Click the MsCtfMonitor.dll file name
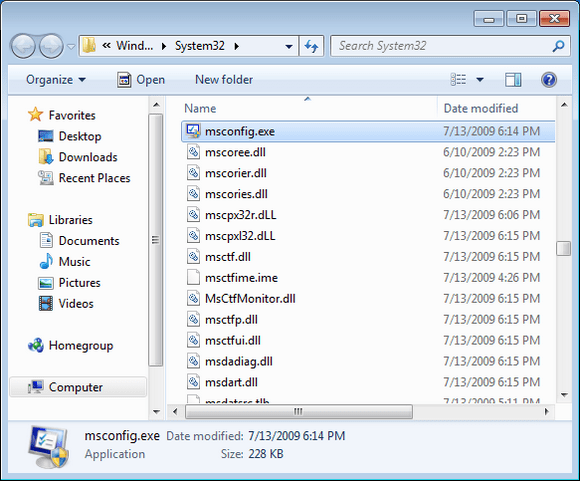580x481 pixels. [250, 299]
